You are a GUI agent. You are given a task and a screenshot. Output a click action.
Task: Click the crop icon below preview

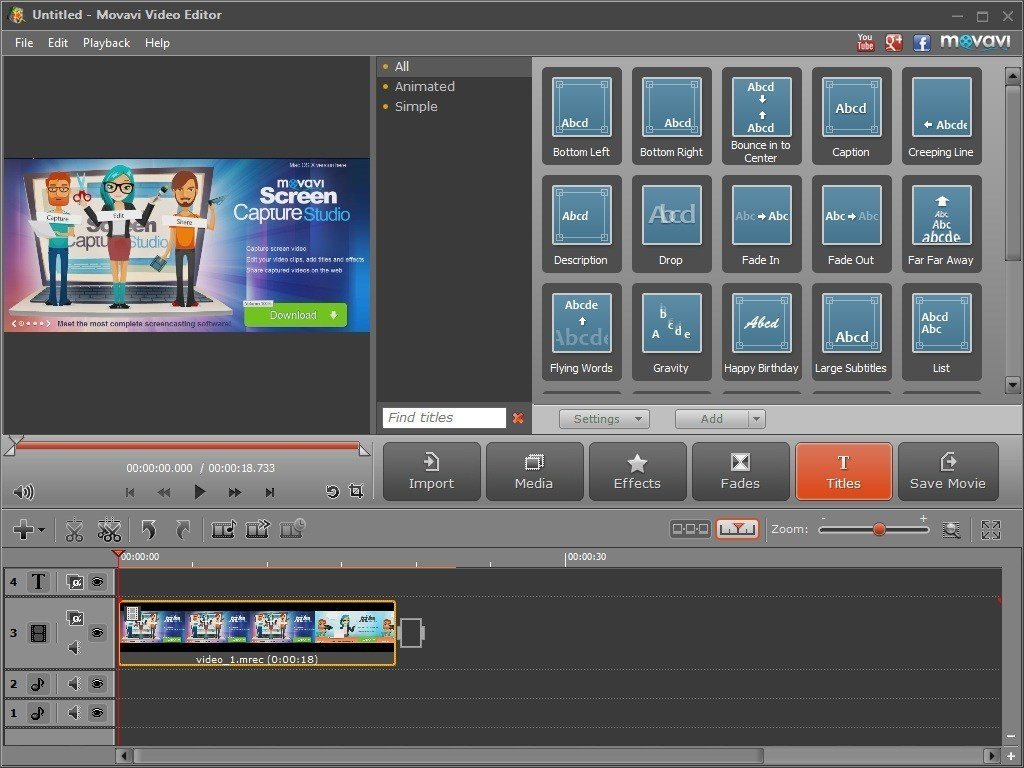(x=356, y=491)
